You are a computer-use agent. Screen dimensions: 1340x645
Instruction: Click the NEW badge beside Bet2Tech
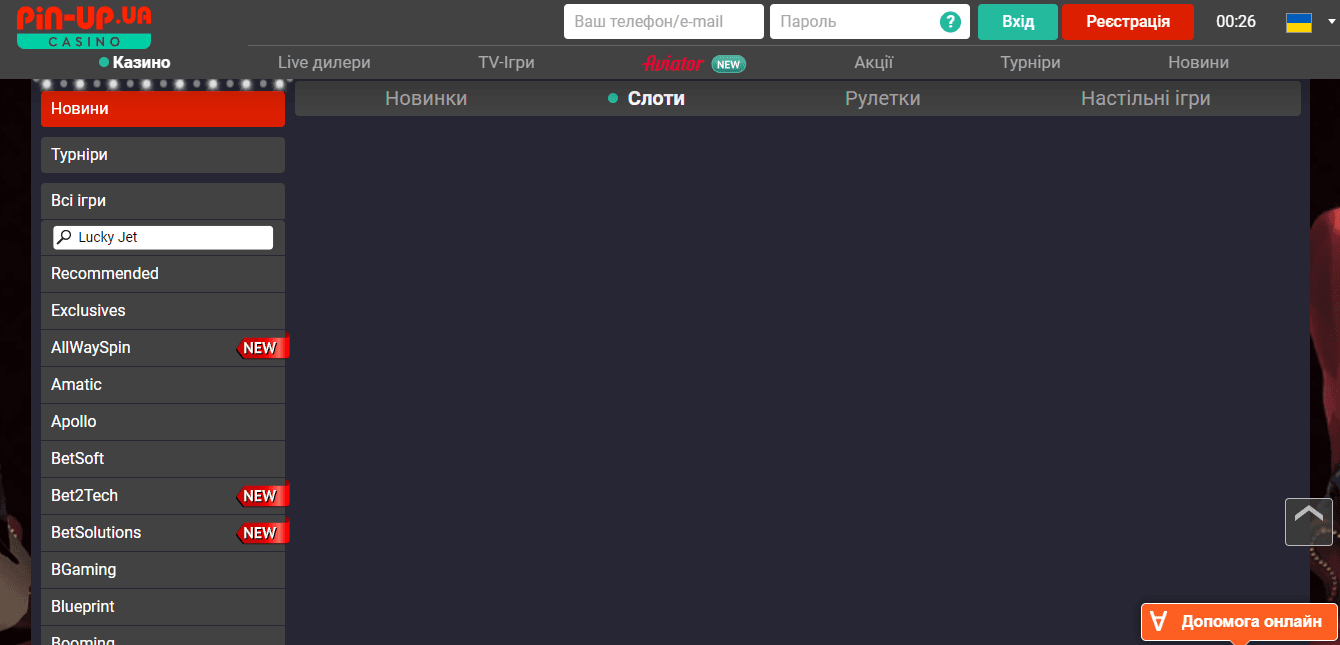[x=261, y=496]
